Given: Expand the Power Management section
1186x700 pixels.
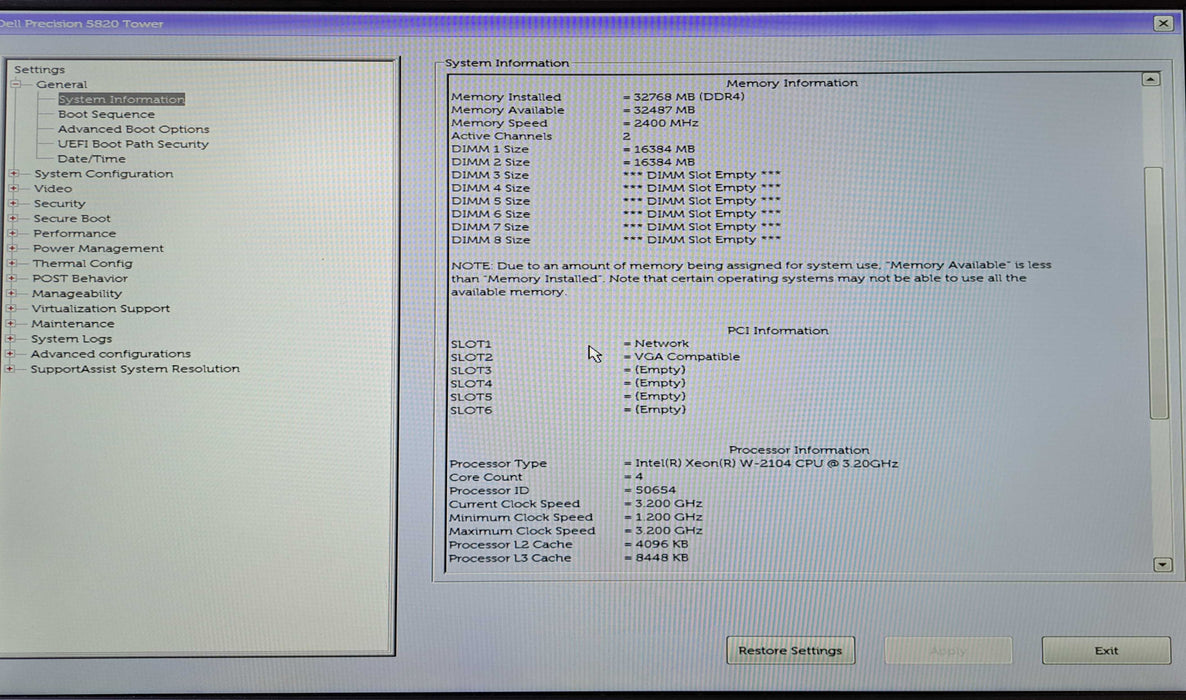Looking at the screenshot, I should 14,248.
